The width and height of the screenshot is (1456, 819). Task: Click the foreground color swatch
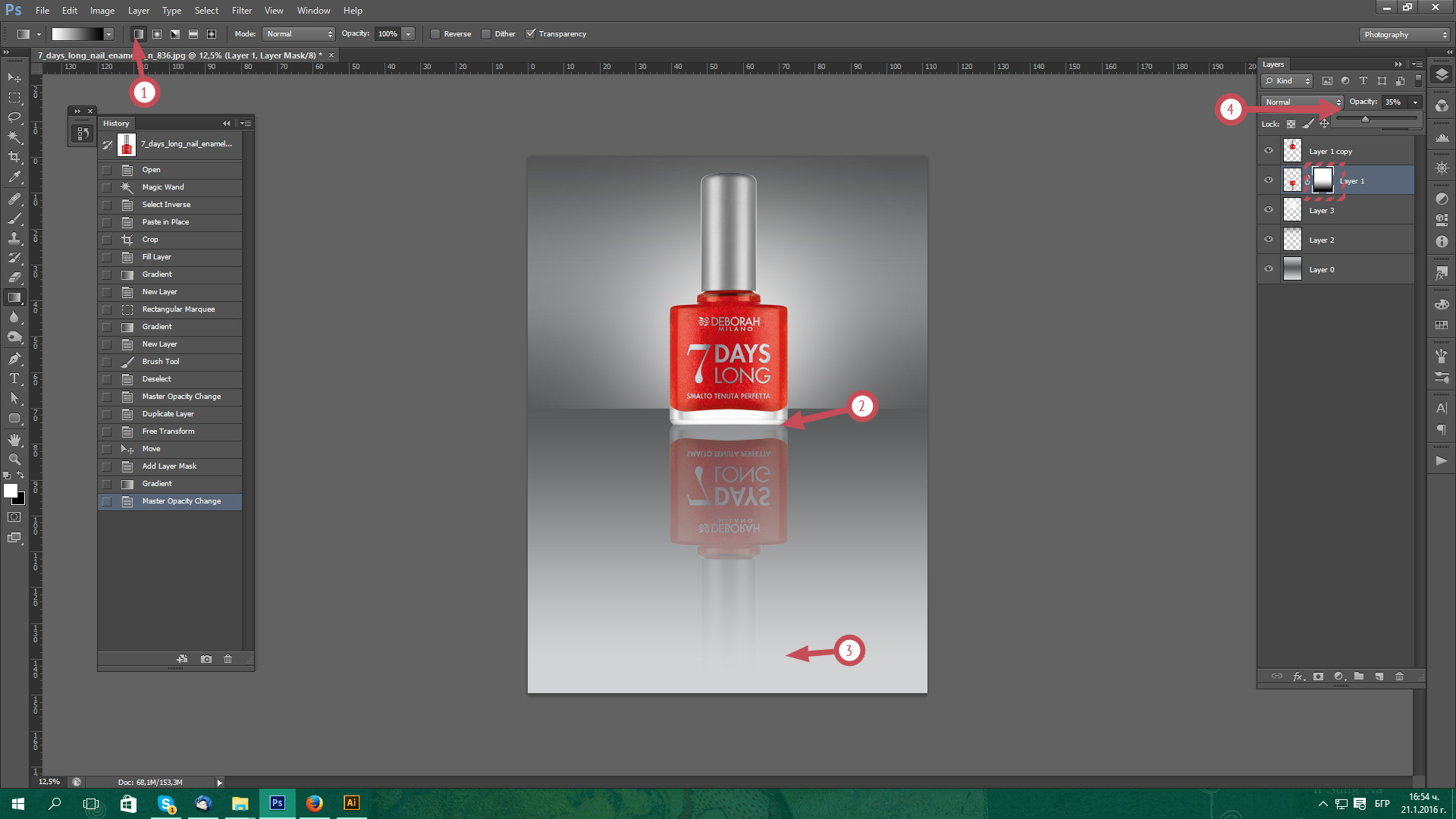11,491
